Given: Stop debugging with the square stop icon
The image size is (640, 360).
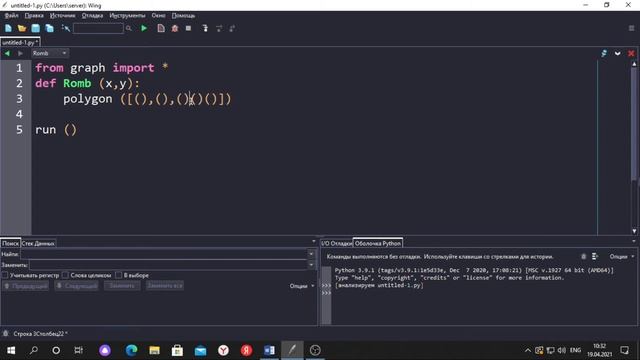Looking at the screenshot, I should [188, 28].
